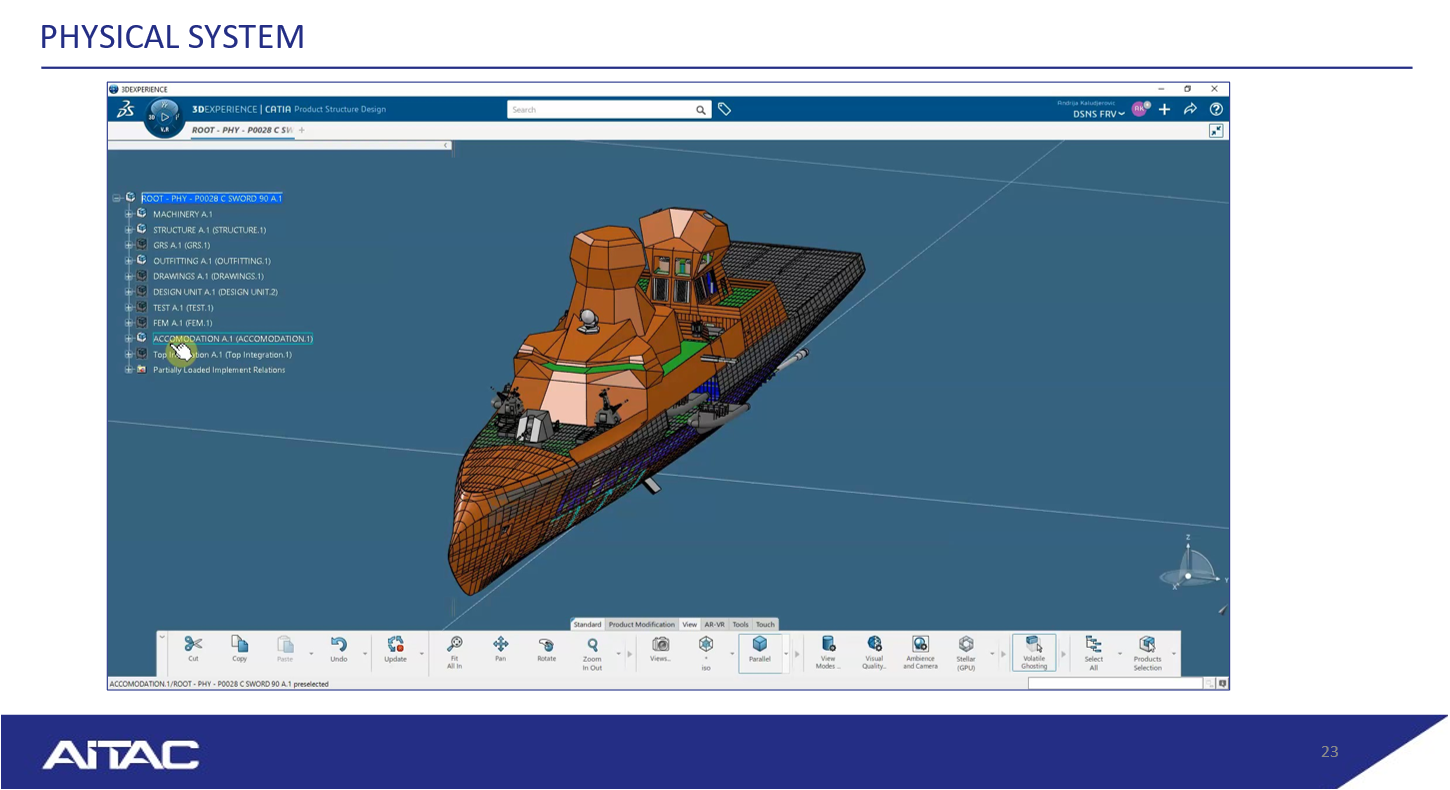Toggle Parallel projection mode
Viewport: 1450px width, 790px height.
click(x=760, y=645)
